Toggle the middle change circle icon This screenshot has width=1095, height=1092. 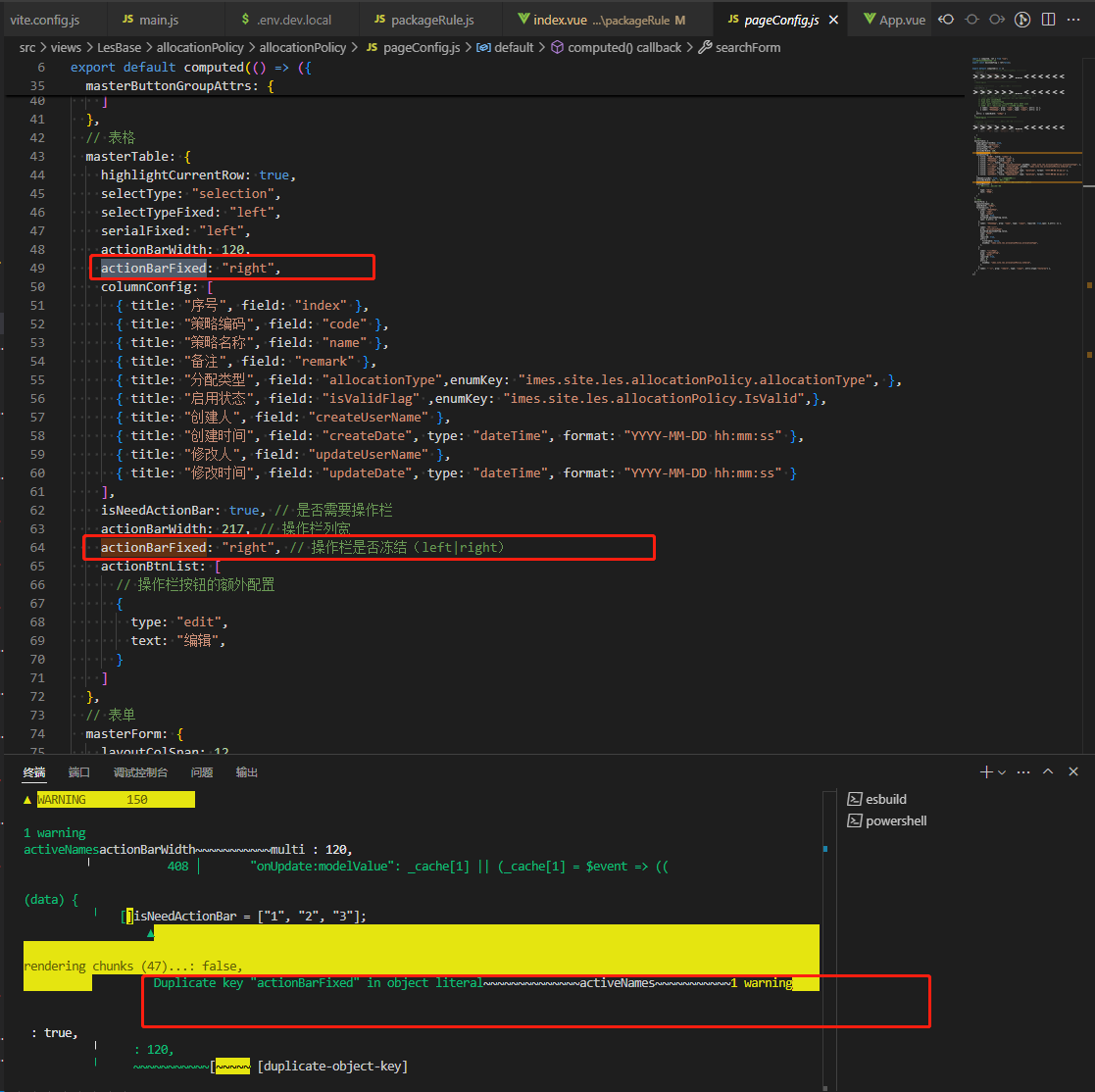(x=971, y=20)
